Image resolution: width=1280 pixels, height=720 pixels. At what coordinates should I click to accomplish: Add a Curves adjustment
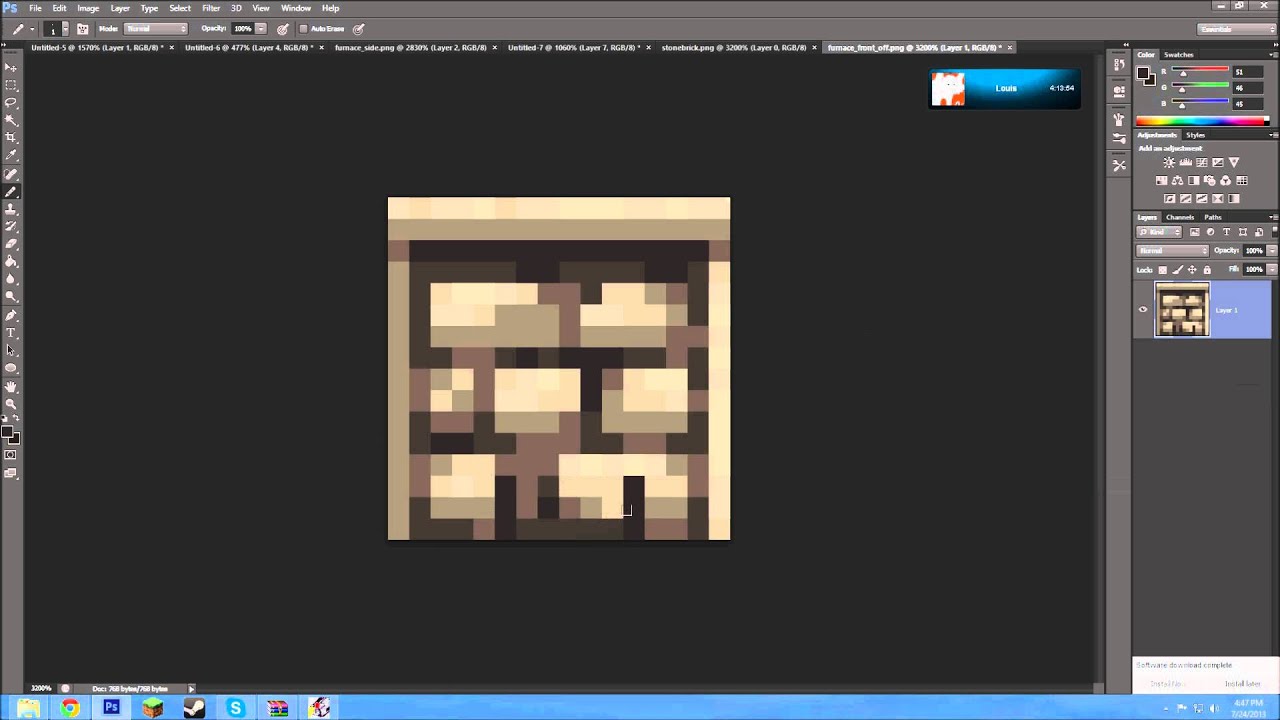click(1201, 162)
